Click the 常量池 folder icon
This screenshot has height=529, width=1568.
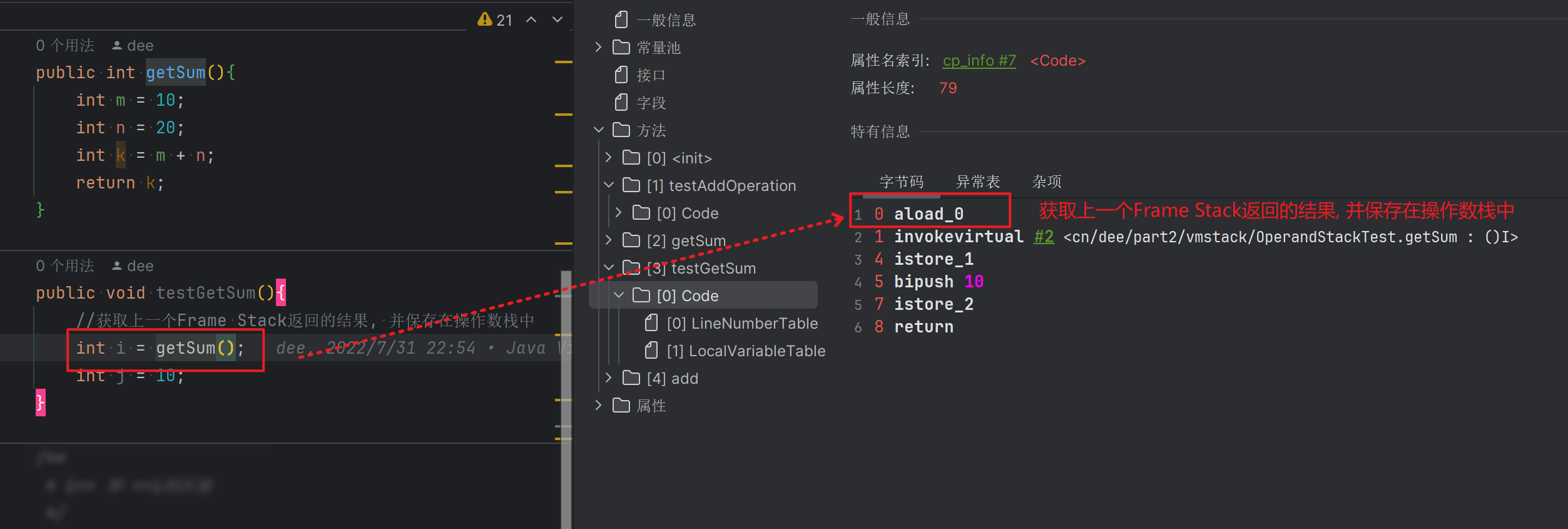pyautogui.click(x=621, y=48)
